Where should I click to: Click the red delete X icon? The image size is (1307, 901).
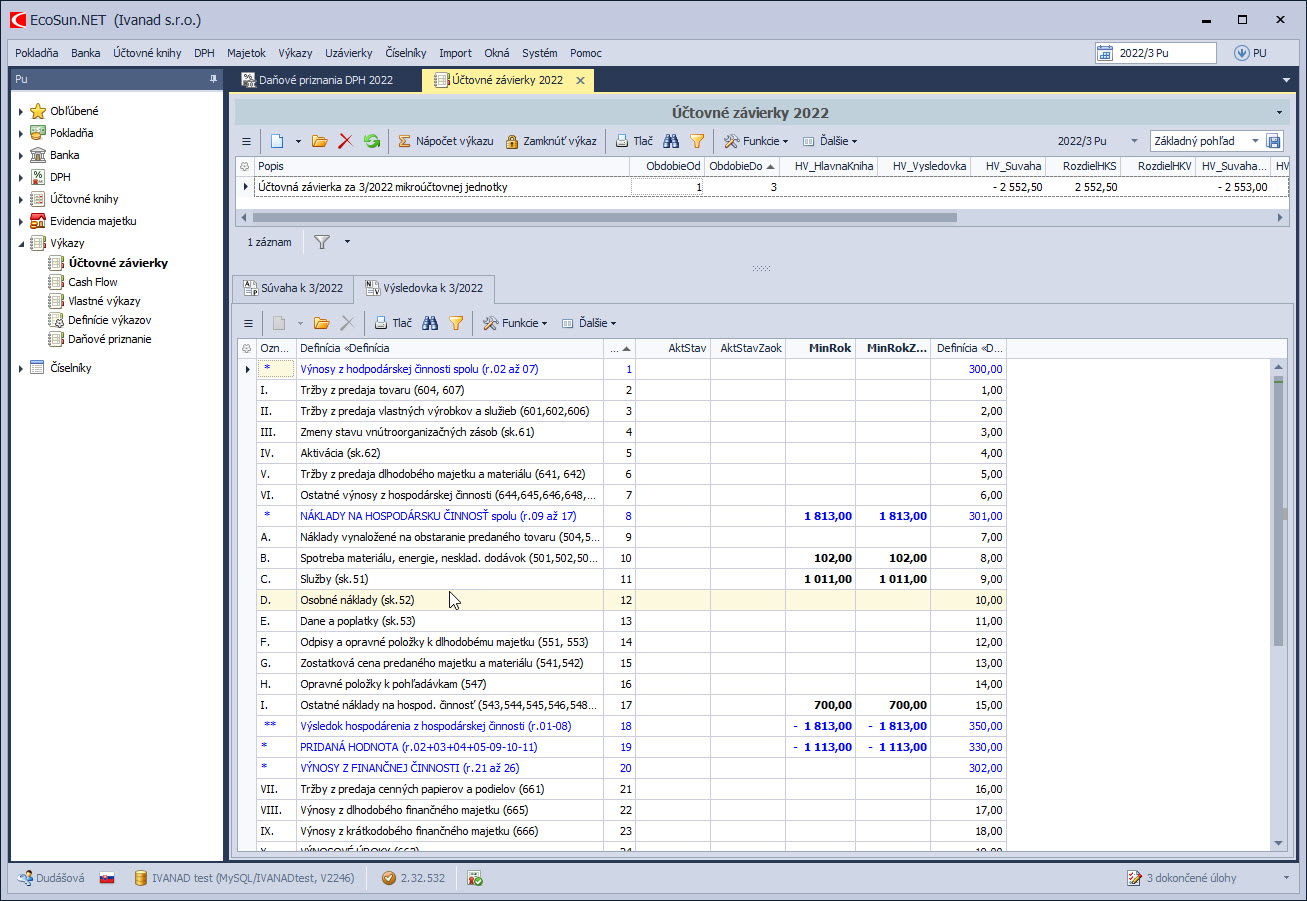coord(346,141)
